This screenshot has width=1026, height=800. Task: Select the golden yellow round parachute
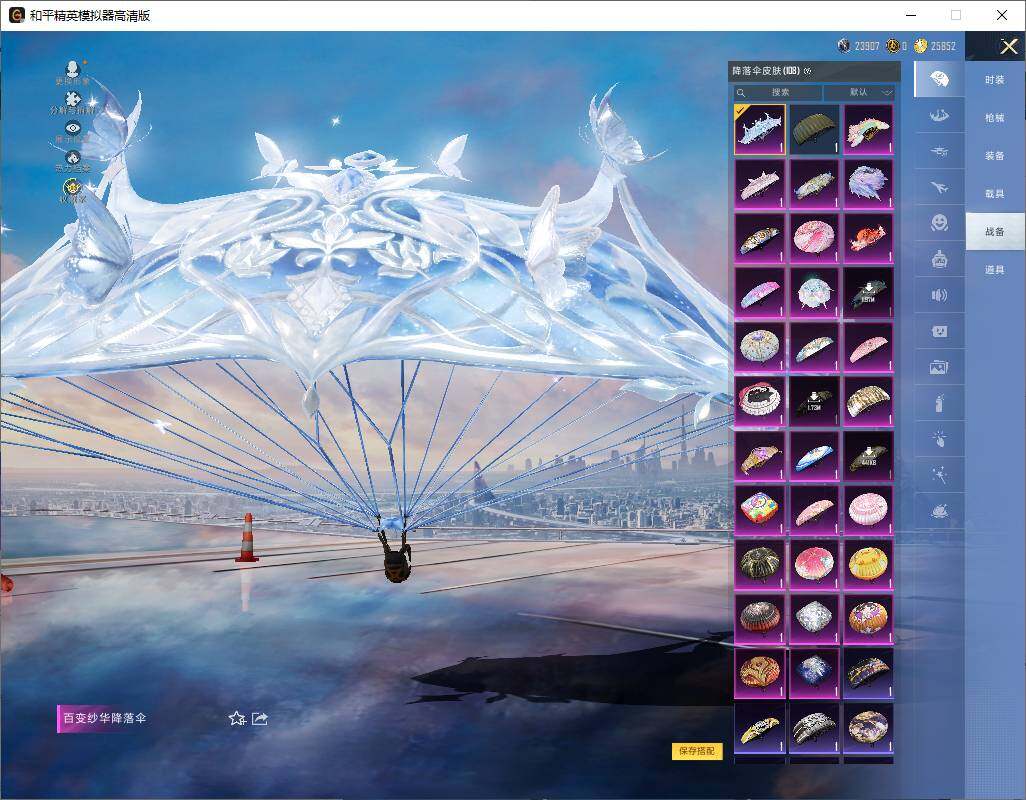coord(868,564)
